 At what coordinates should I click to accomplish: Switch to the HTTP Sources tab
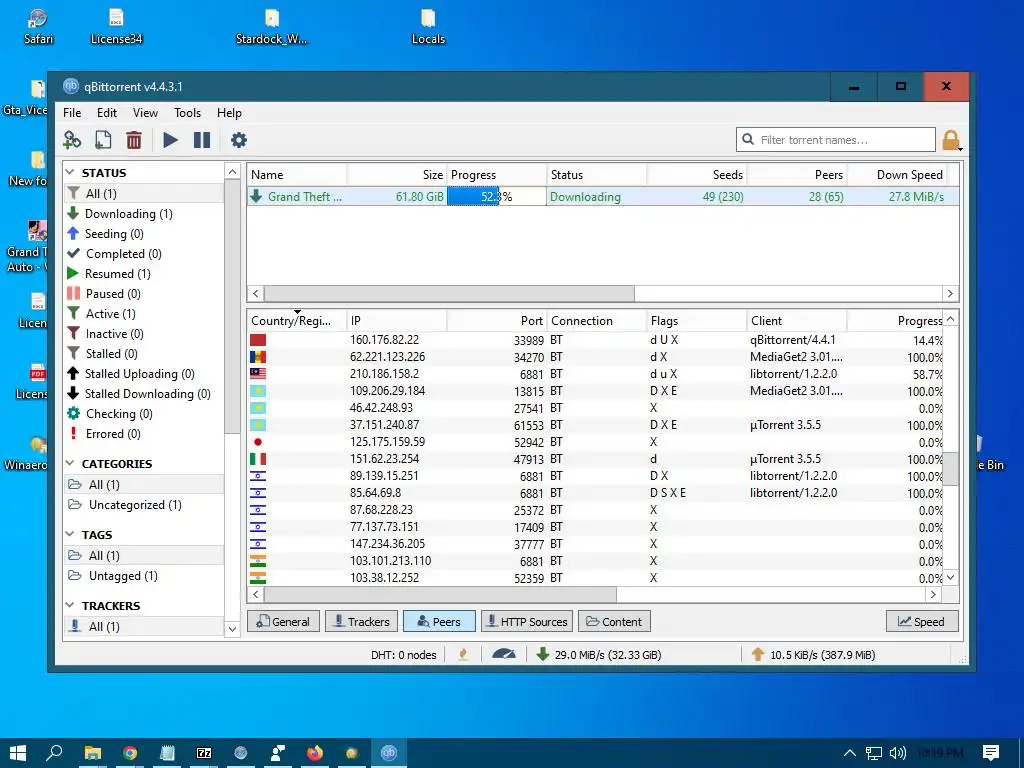tap(527, 622)
